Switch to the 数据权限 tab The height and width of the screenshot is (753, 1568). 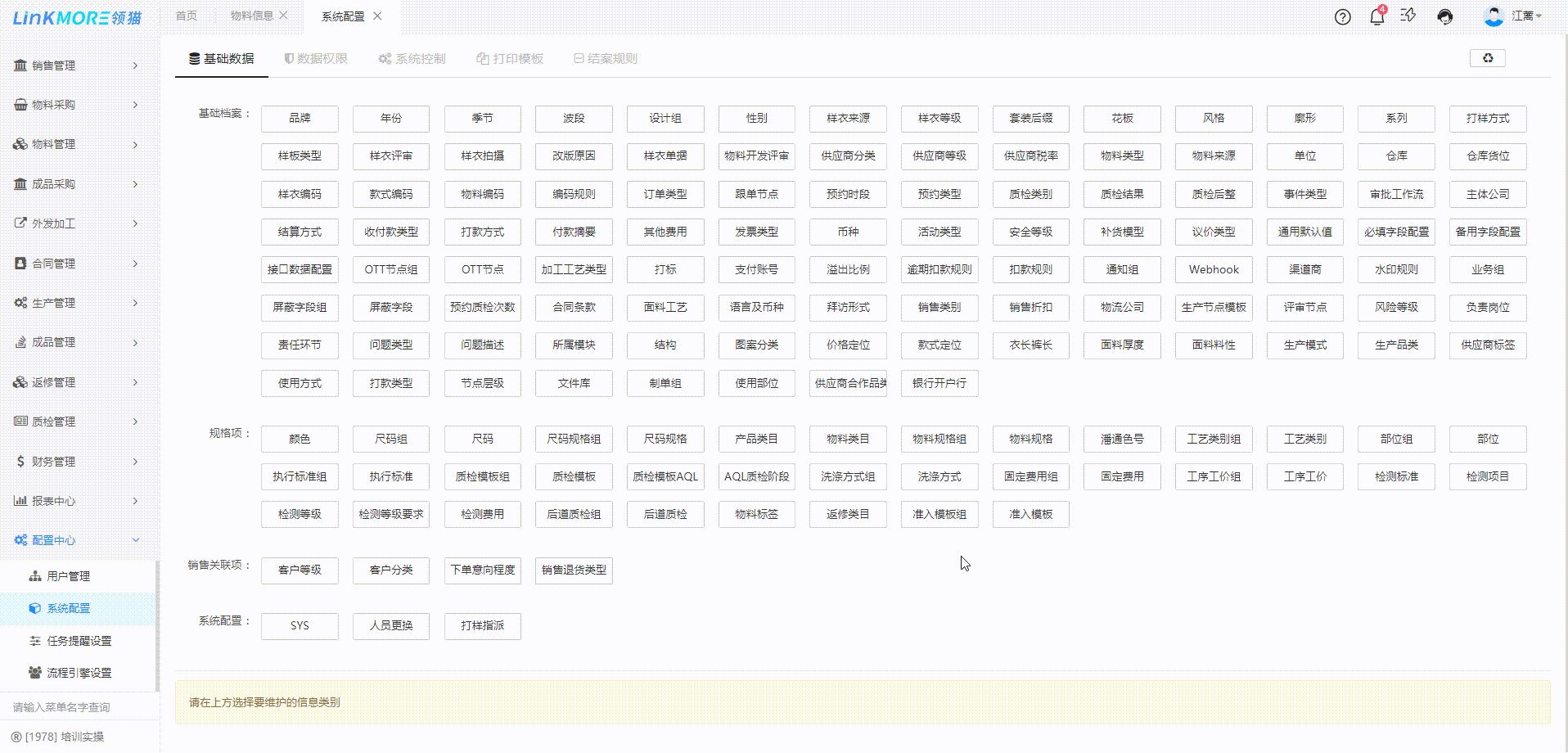(x=316, y=59)
